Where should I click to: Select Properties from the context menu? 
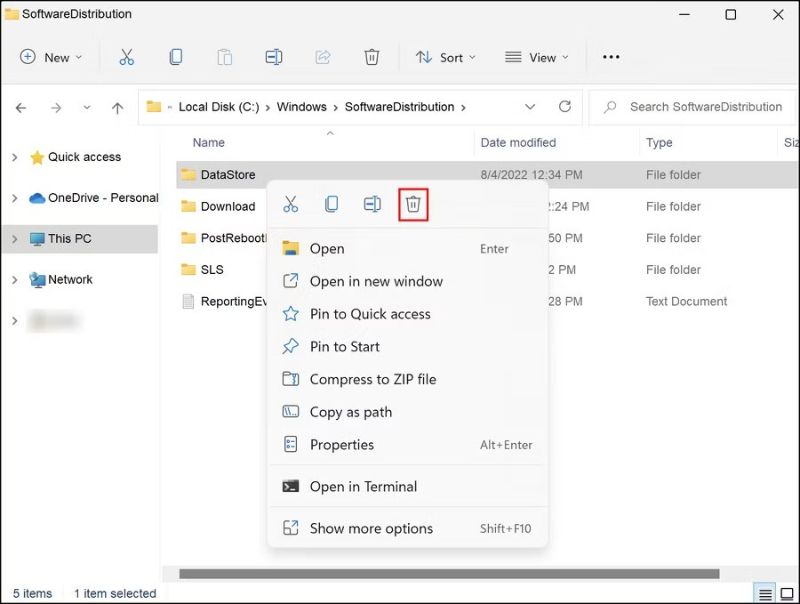[341, 445]
